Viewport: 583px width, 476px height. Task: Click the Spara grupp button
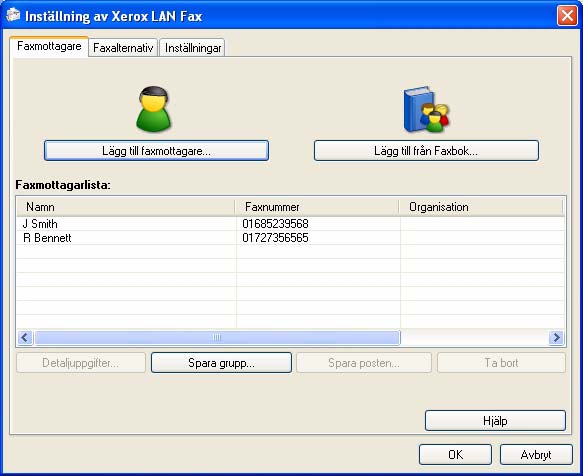point(221,363)
